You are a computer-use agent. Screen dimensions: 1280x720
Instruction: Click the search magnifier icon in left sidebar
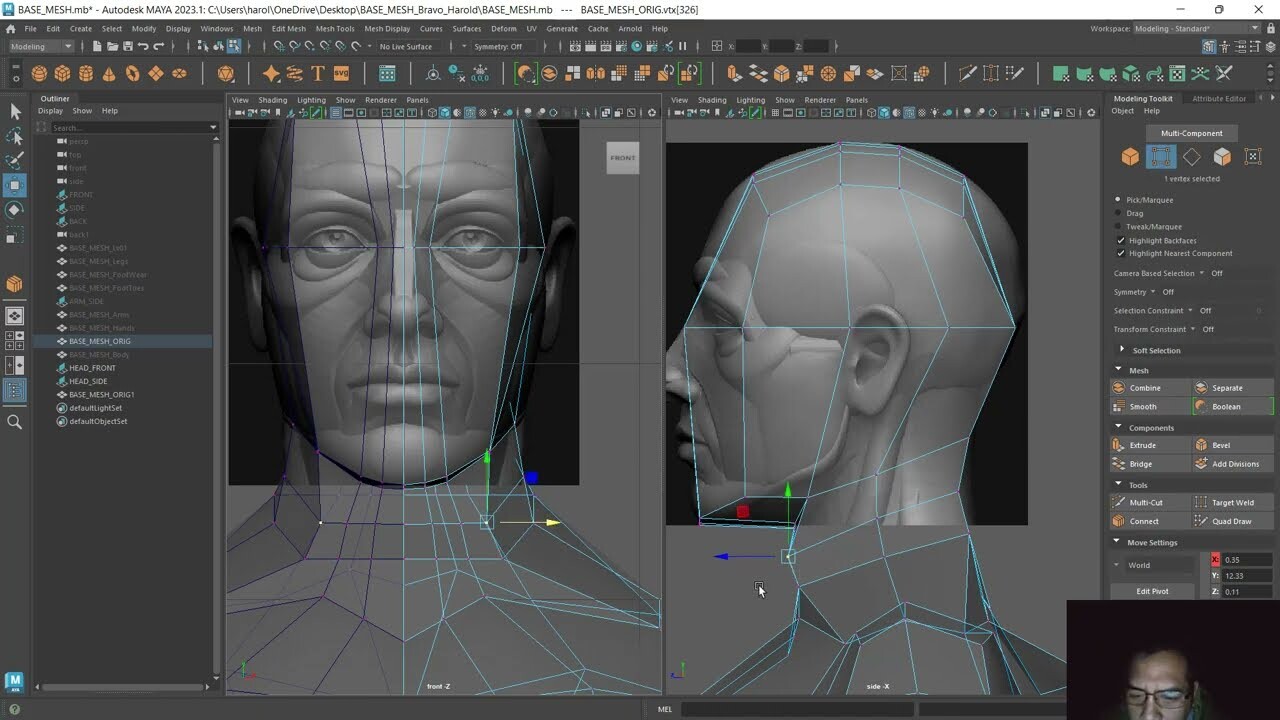(15, 423)
